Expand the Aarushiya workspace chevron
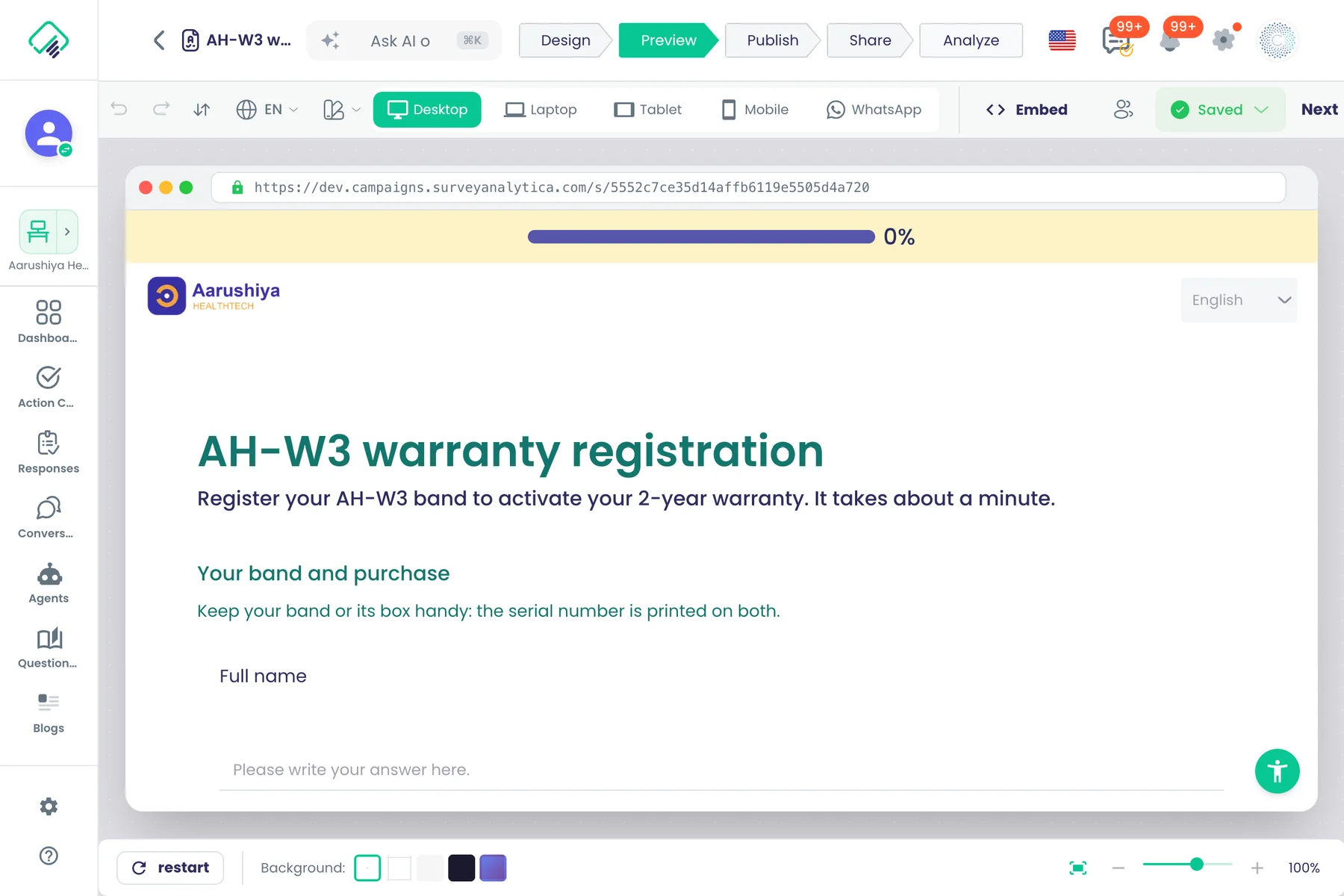Viewport: 1344px width, 896px height. point(67,231)
